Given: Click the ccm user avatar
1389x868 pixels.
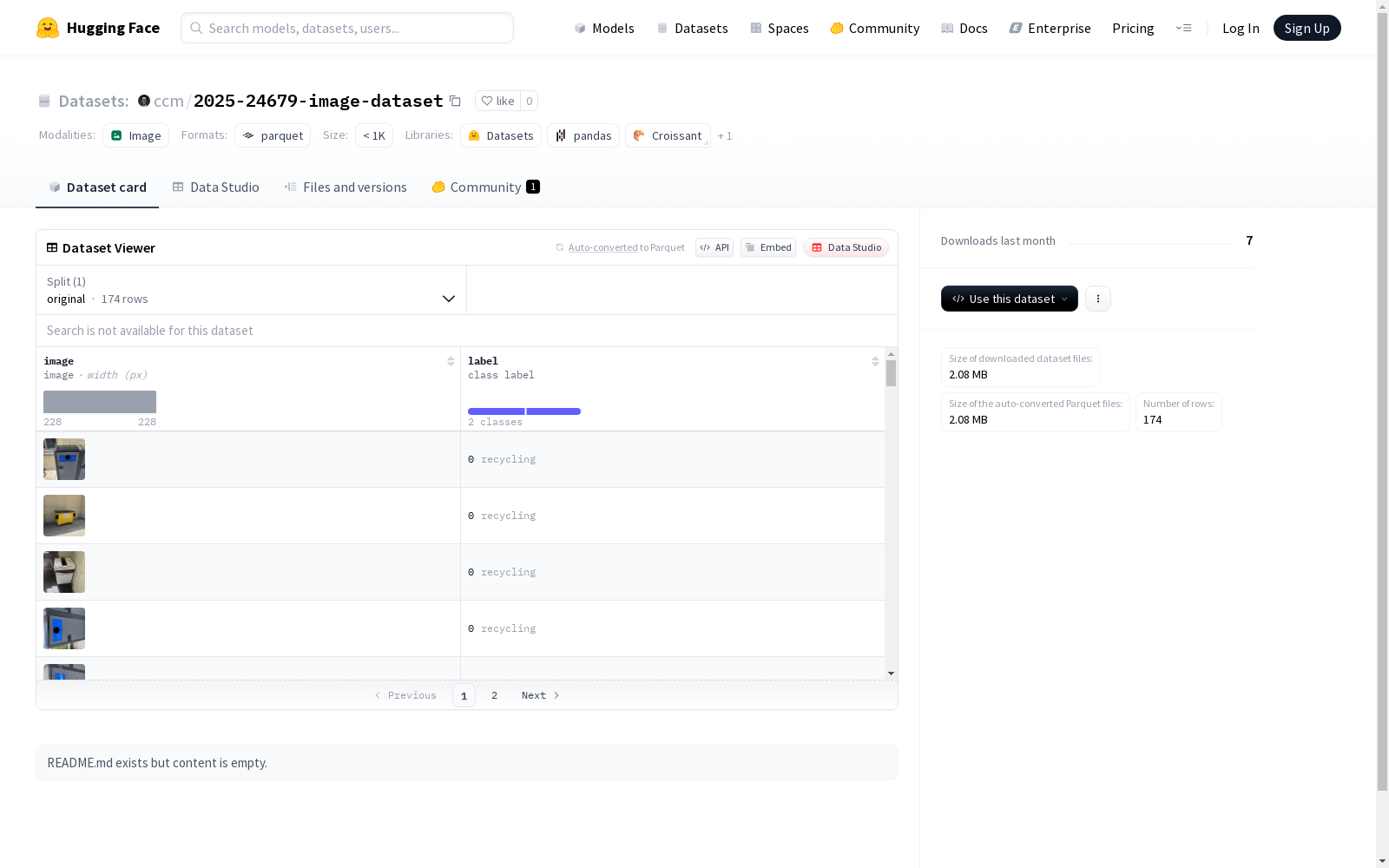Looking at the screenshot, I should point(144,101).
